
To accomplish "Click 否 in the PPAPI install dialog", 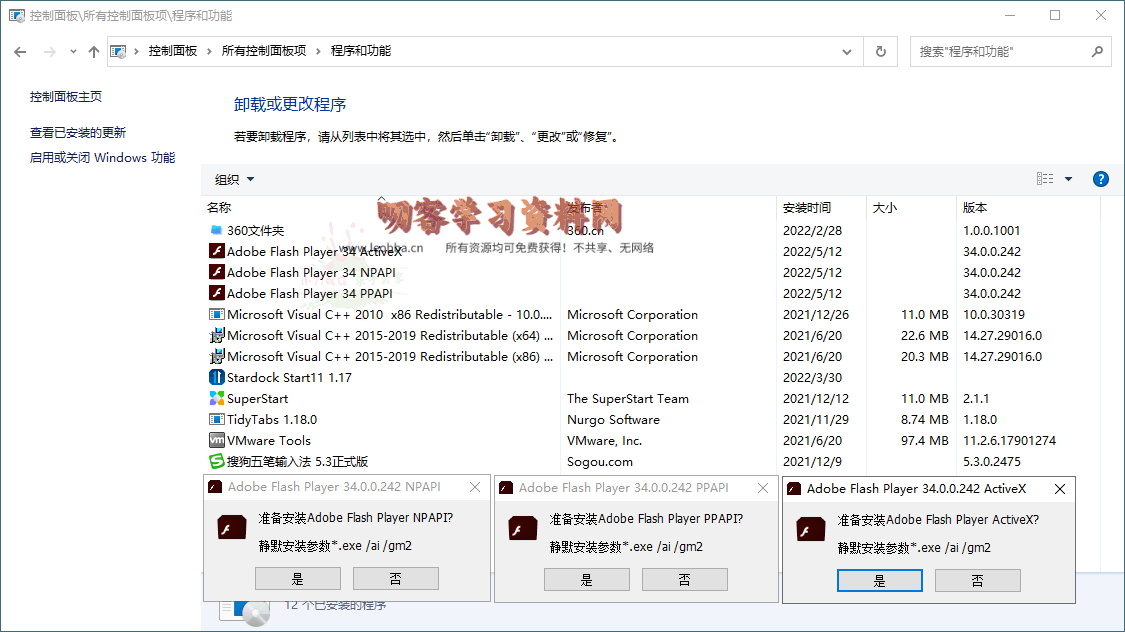I will tap(684, 579).
